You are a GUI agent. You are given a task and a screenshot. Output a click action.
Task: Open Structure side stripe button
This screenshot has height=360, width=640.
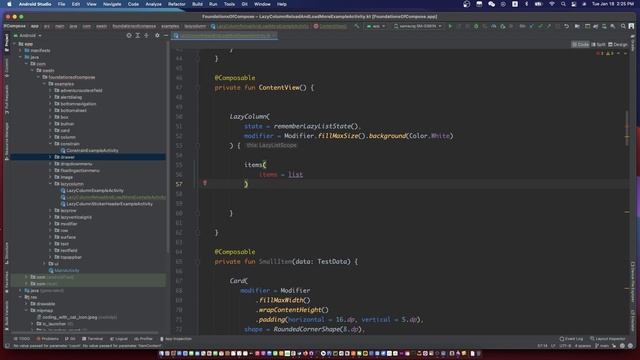tap(7, 253)
